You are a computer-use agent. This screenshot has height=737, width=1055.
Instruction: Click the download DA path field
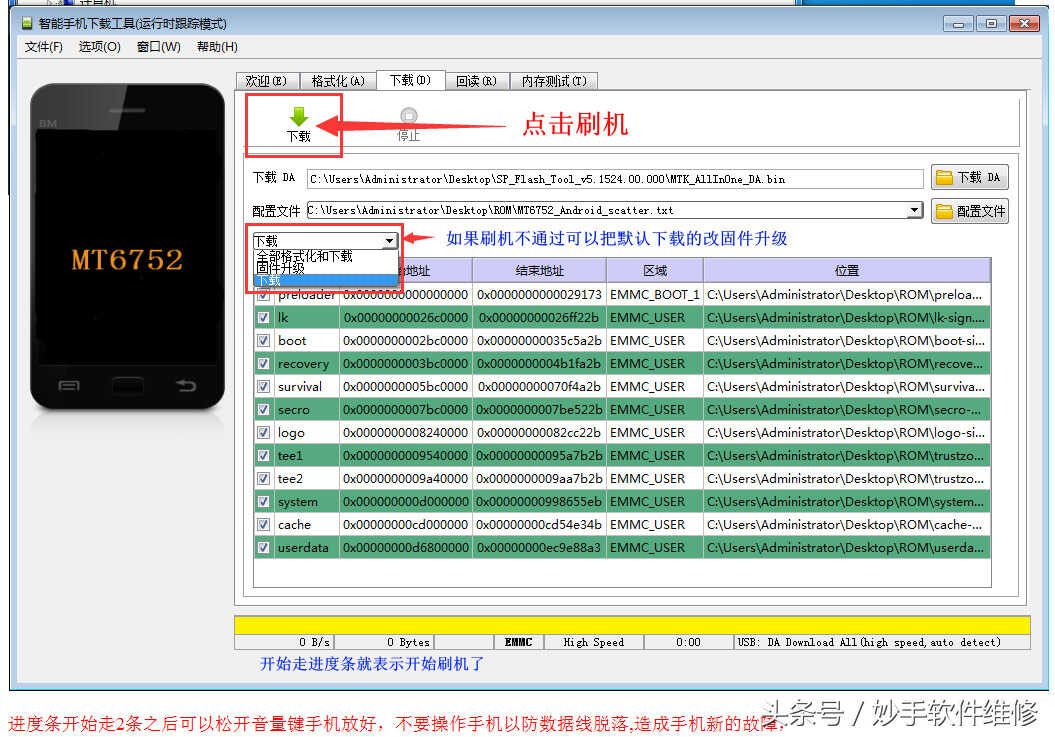614,179
